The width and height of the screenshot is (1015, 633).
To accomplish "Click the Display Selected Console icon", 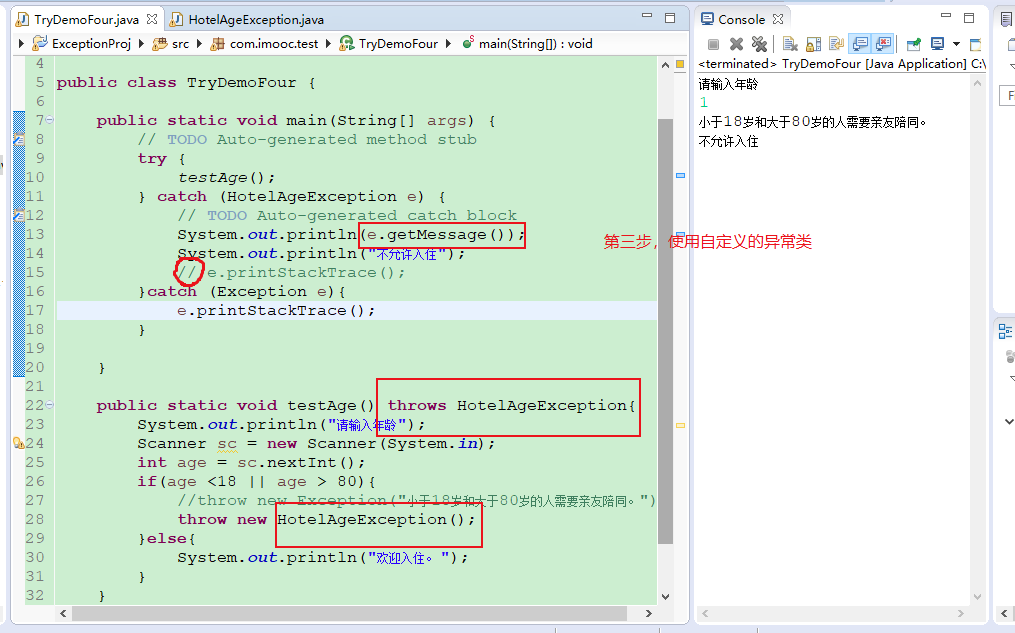I will (935, 42).
